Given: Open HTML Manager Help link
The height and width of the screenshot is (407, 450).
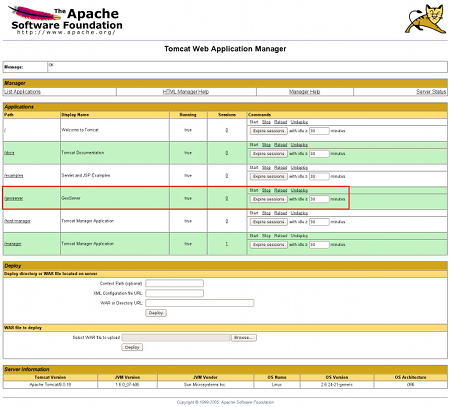Looking at the screenshot, I should (186, 92).
